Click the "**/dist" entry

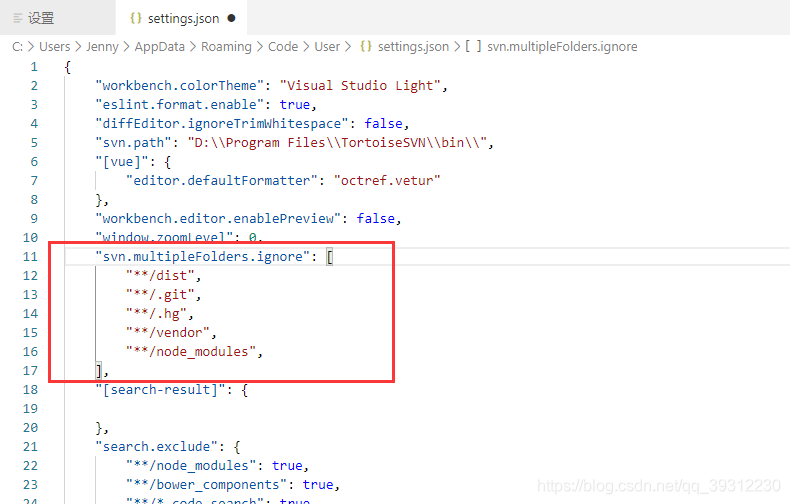160,276
